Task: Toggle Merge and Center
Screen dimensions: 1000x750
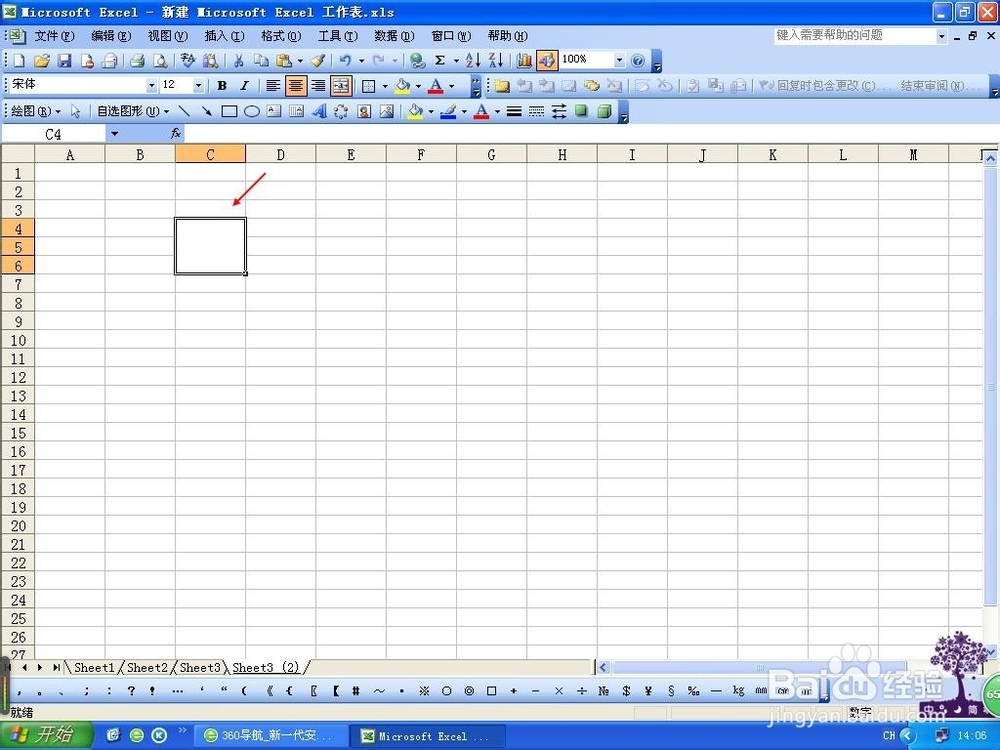Action: [341, 85]
